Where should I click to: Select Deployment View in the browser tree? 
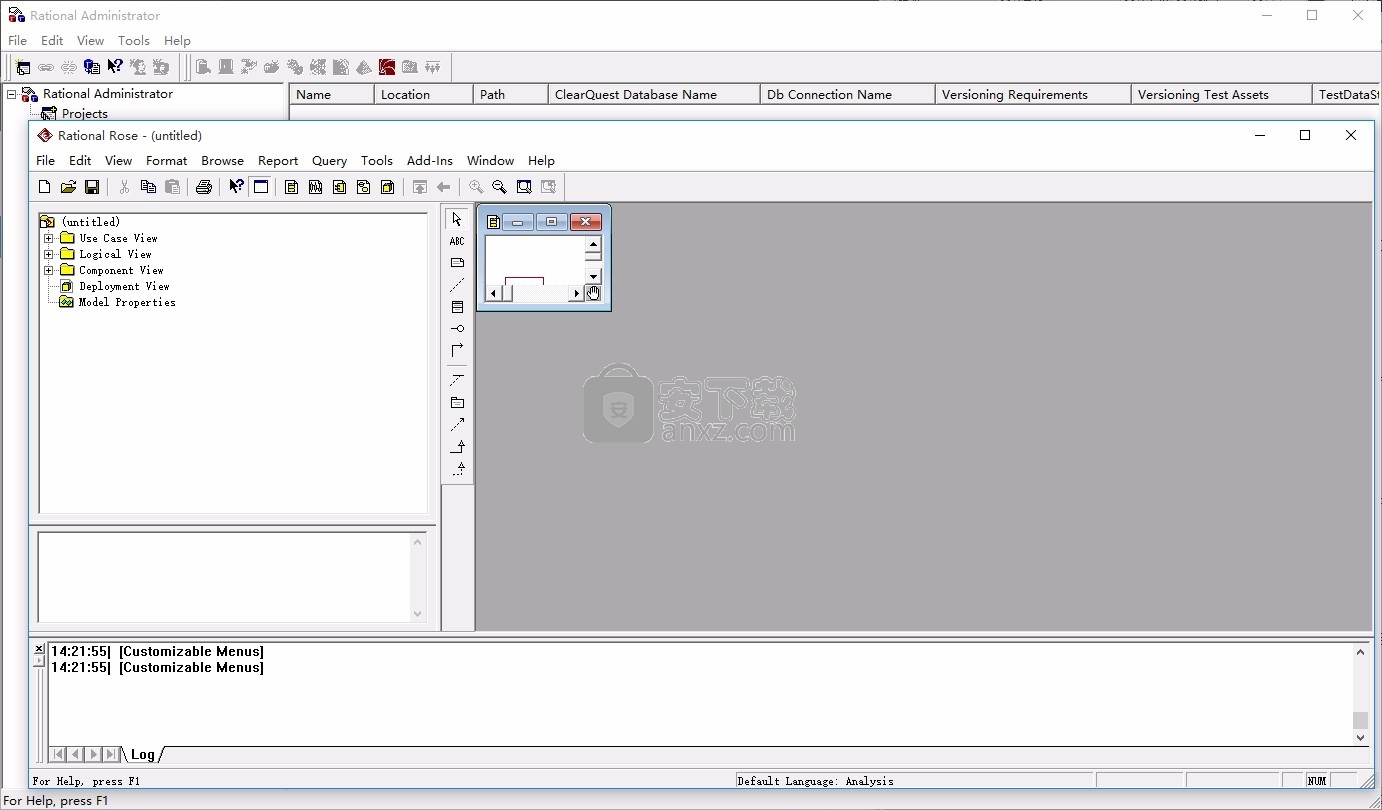124,286
